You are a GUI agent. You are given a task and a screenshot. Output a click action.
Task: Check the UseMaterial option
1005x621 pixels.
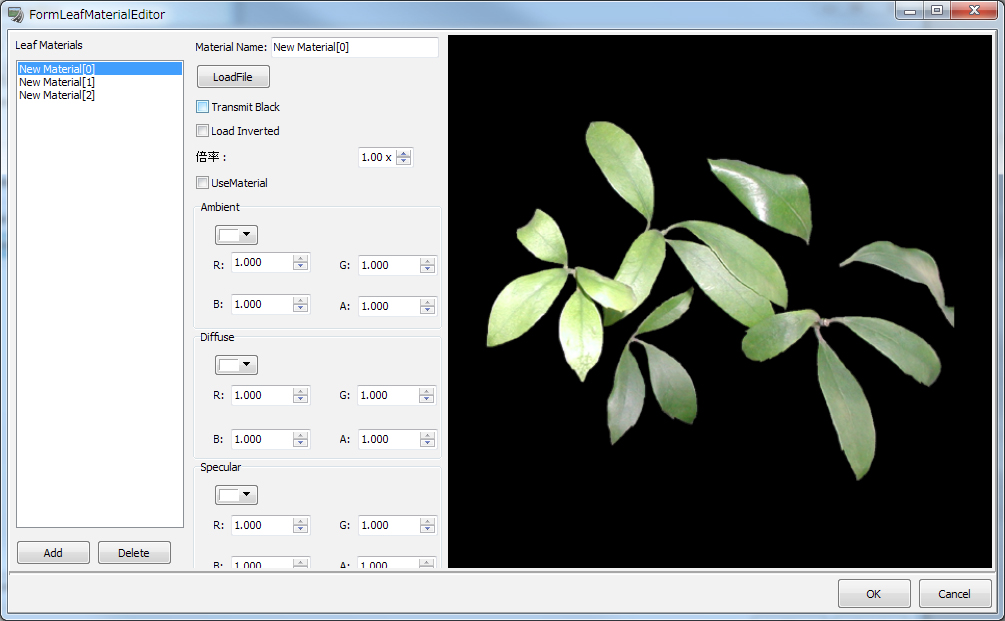(x=203, y=183)
